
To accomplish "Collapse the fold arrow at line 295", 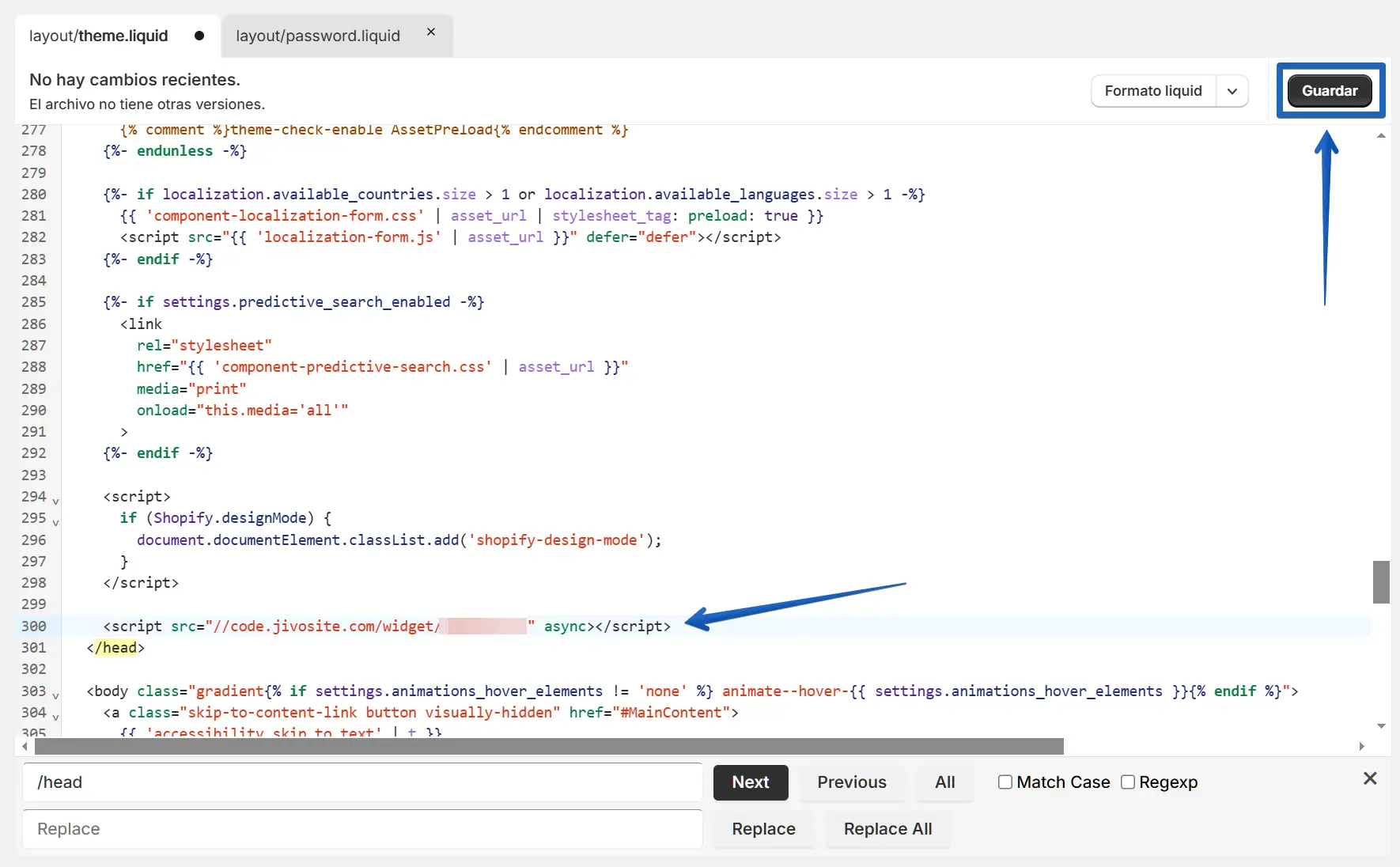I will pos(55,522).
